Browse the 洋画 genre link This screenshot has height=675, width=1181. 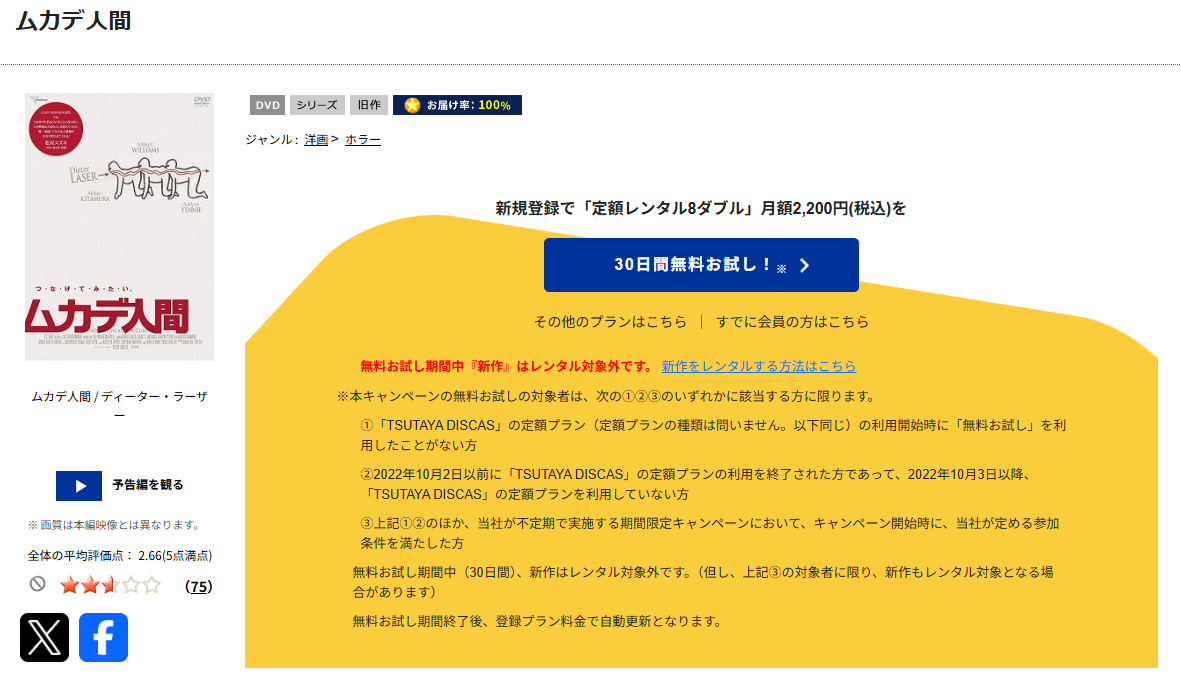point(316,140)
